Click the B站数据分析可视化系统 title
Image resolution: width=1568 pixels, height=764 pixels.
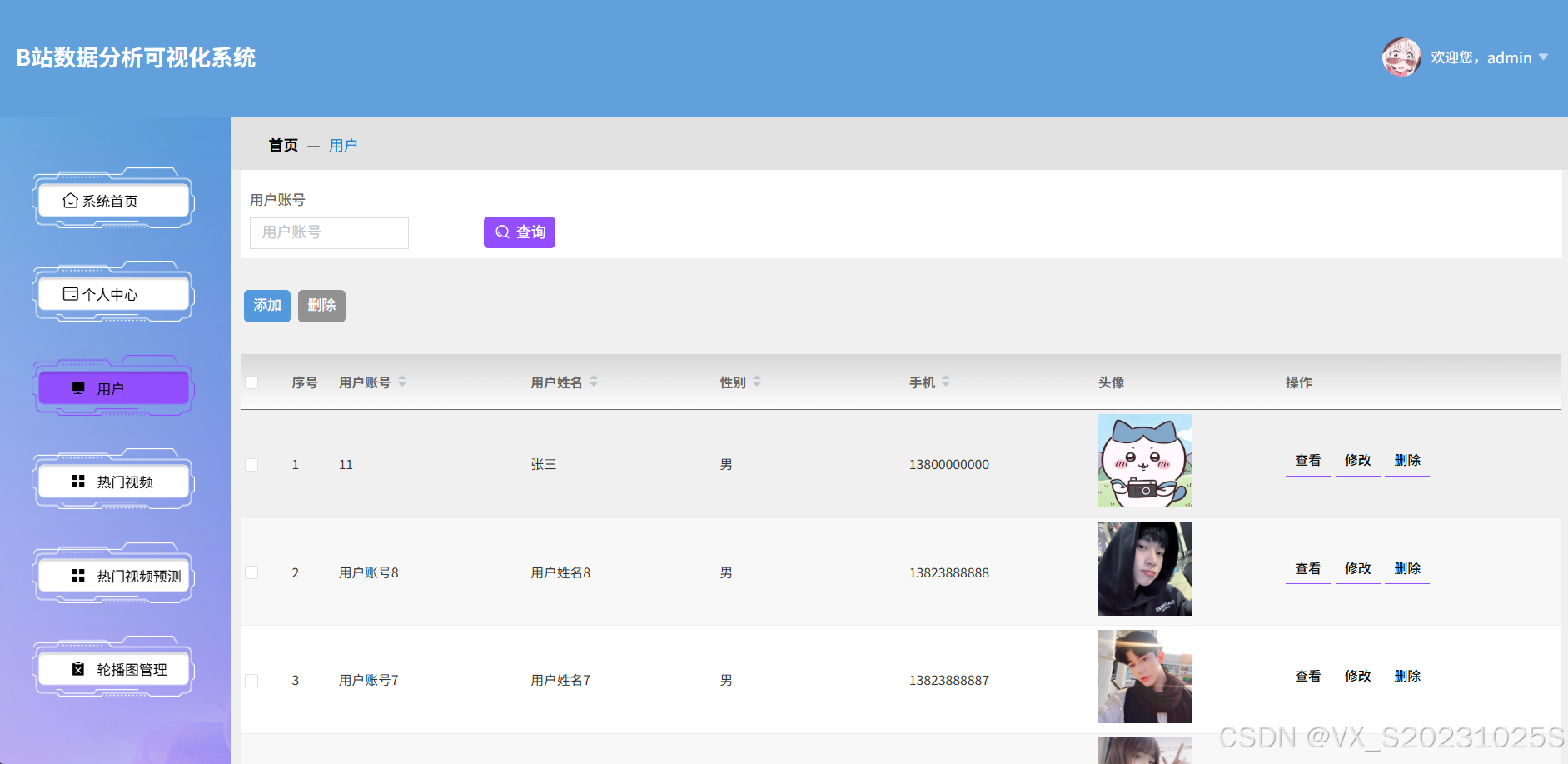(136, 57)
